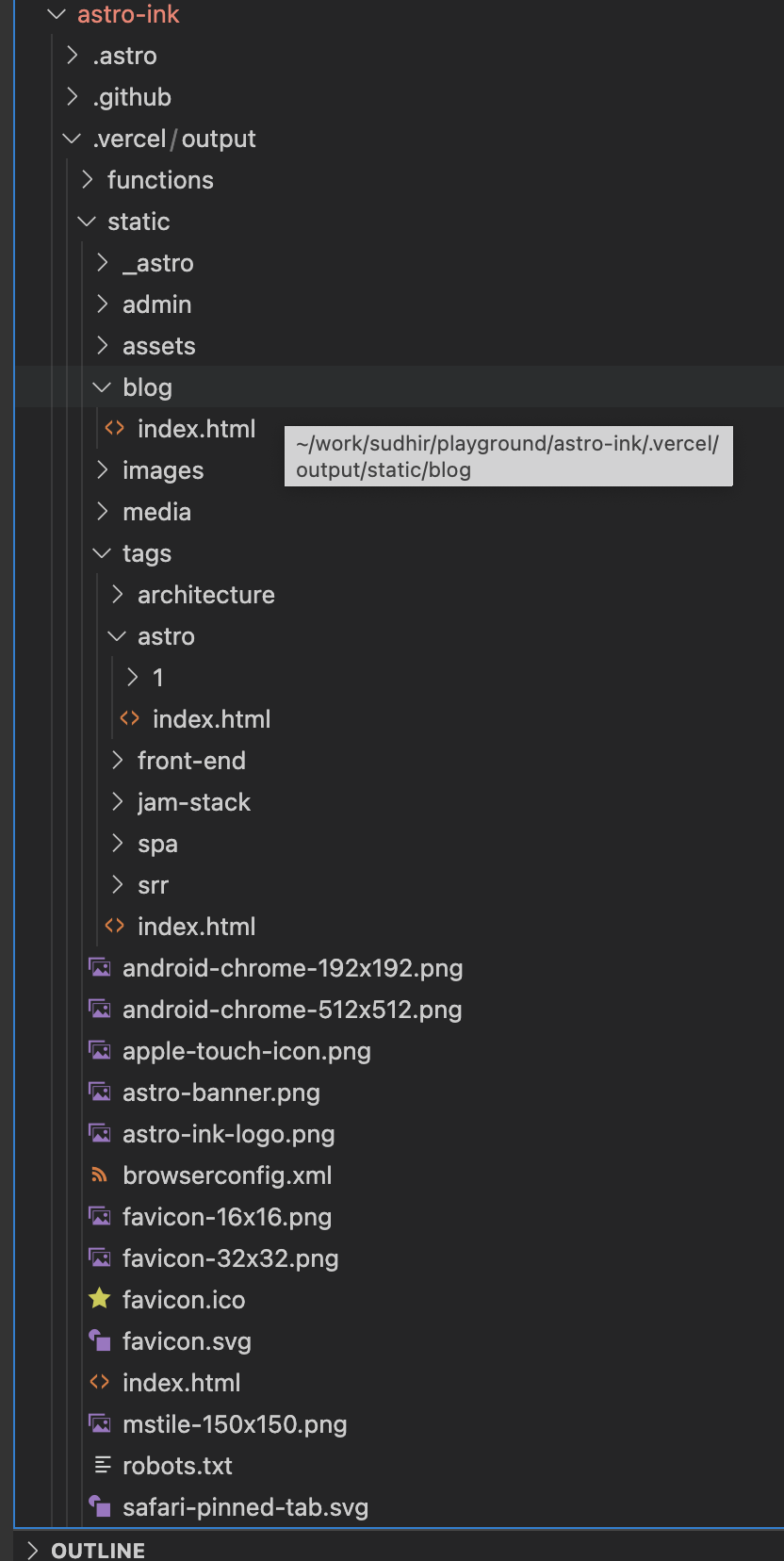Click the HTML icon beside blog's index.html
784x1561 pixels.
pos(114,428)
